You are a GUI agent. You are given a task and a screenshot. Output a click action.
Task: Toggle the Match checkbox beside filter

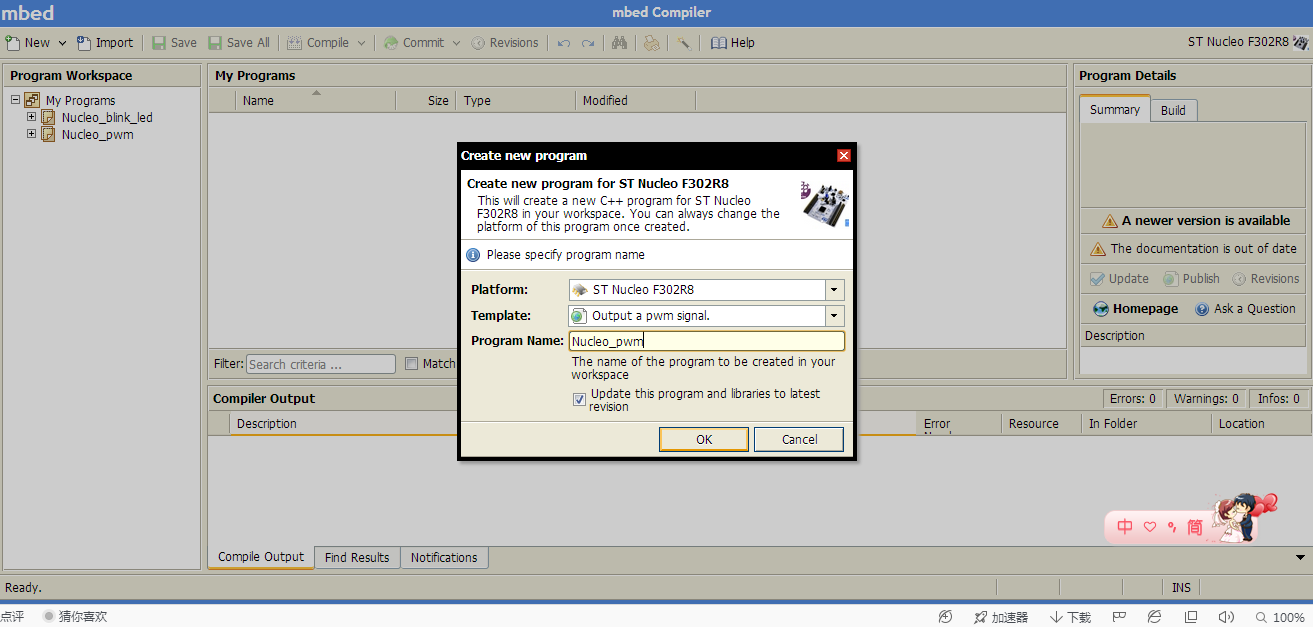(411, 364)
